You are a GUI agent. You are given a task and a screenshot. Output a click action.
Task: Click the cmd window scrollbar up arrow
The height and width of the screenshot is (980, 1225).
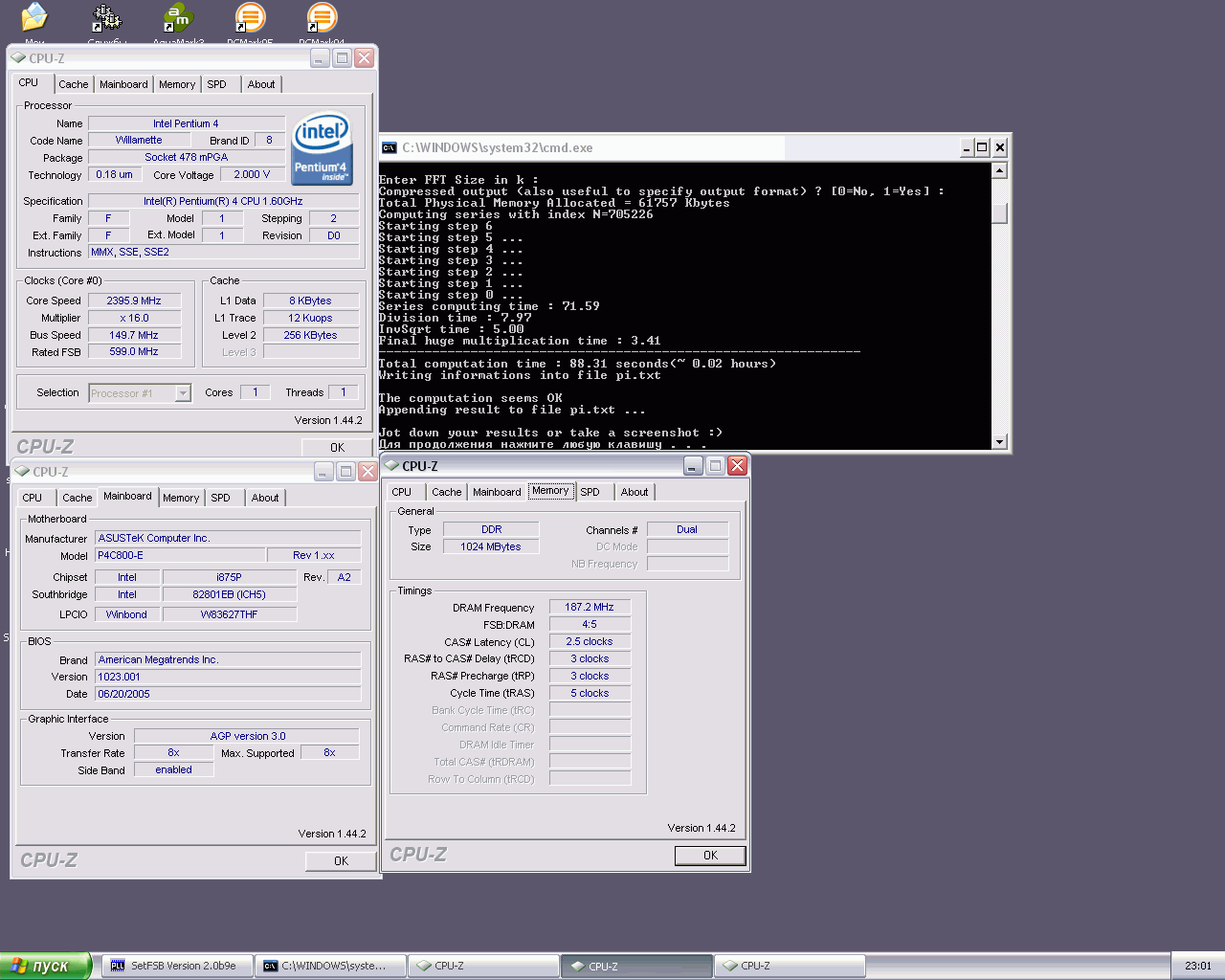pos(1000,171)
